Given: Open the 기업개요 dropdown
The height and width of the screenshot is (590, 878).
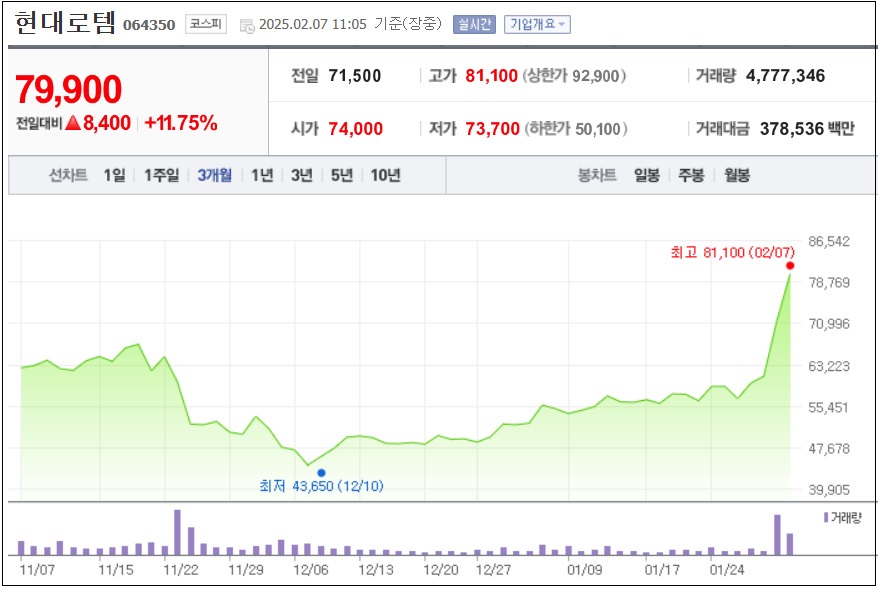Looking at the screenshot, I should coord(537,24).
